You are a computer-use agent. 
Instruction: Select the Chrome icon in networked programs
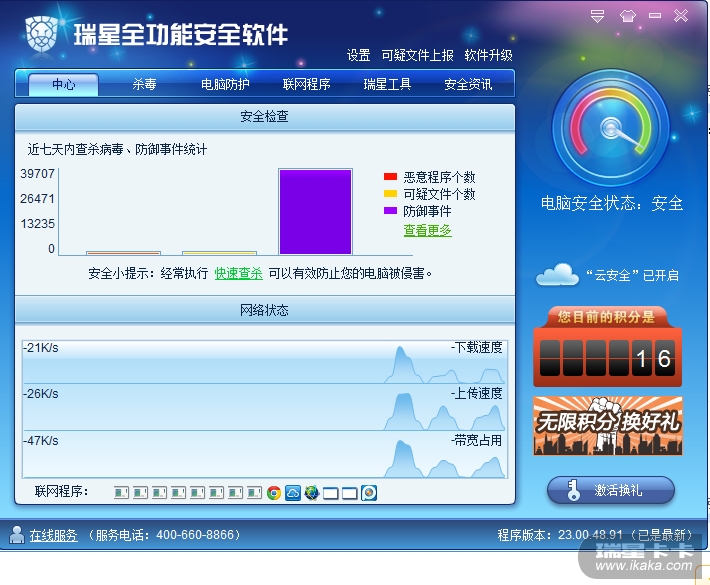(274, 493)
